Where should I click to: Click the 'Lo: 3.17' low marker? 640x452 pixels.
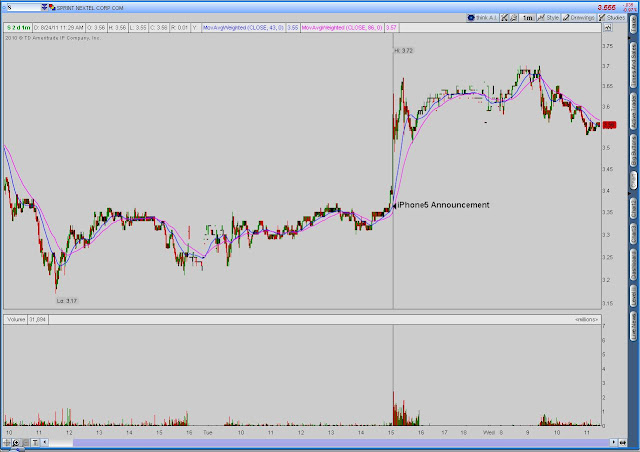tap(67, 301)
